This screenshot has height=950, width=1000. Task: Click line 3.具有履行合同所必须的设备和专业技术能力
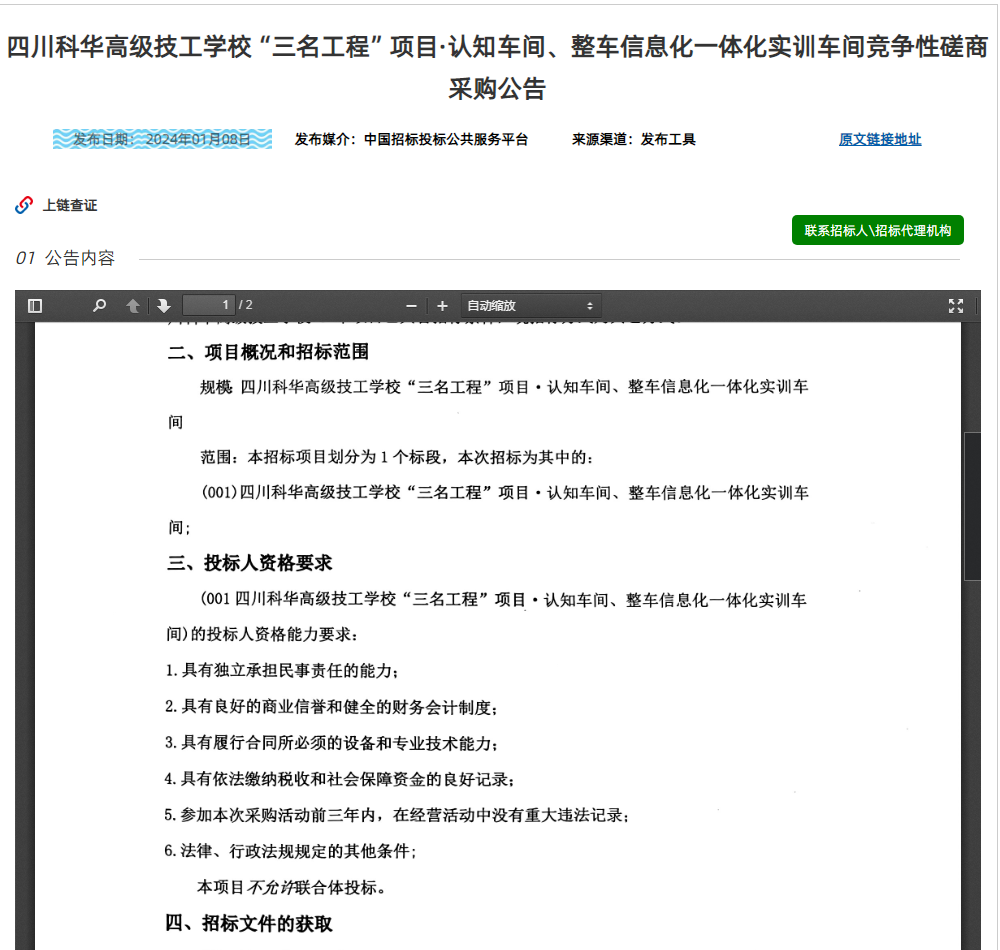pos(331,743)
